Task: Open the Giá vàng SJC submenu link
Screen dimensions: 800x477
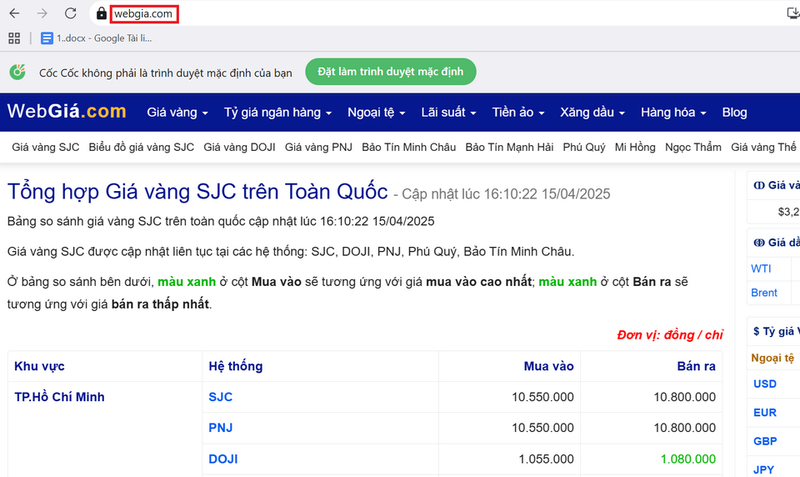Action: point(45,147)
